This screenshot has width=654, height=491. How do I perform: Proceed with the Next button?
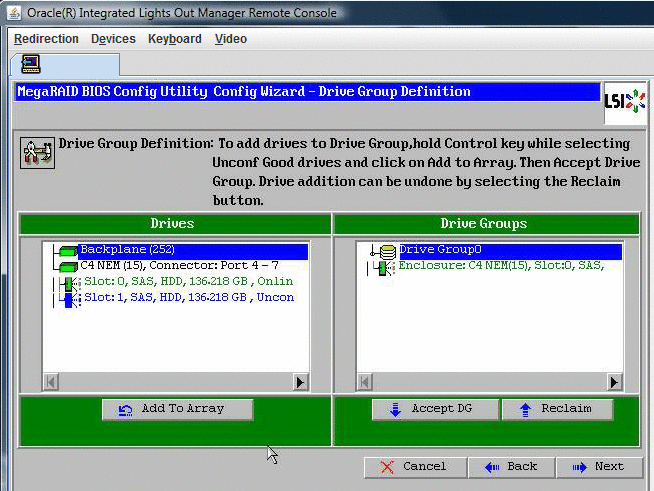click(599, 467)
